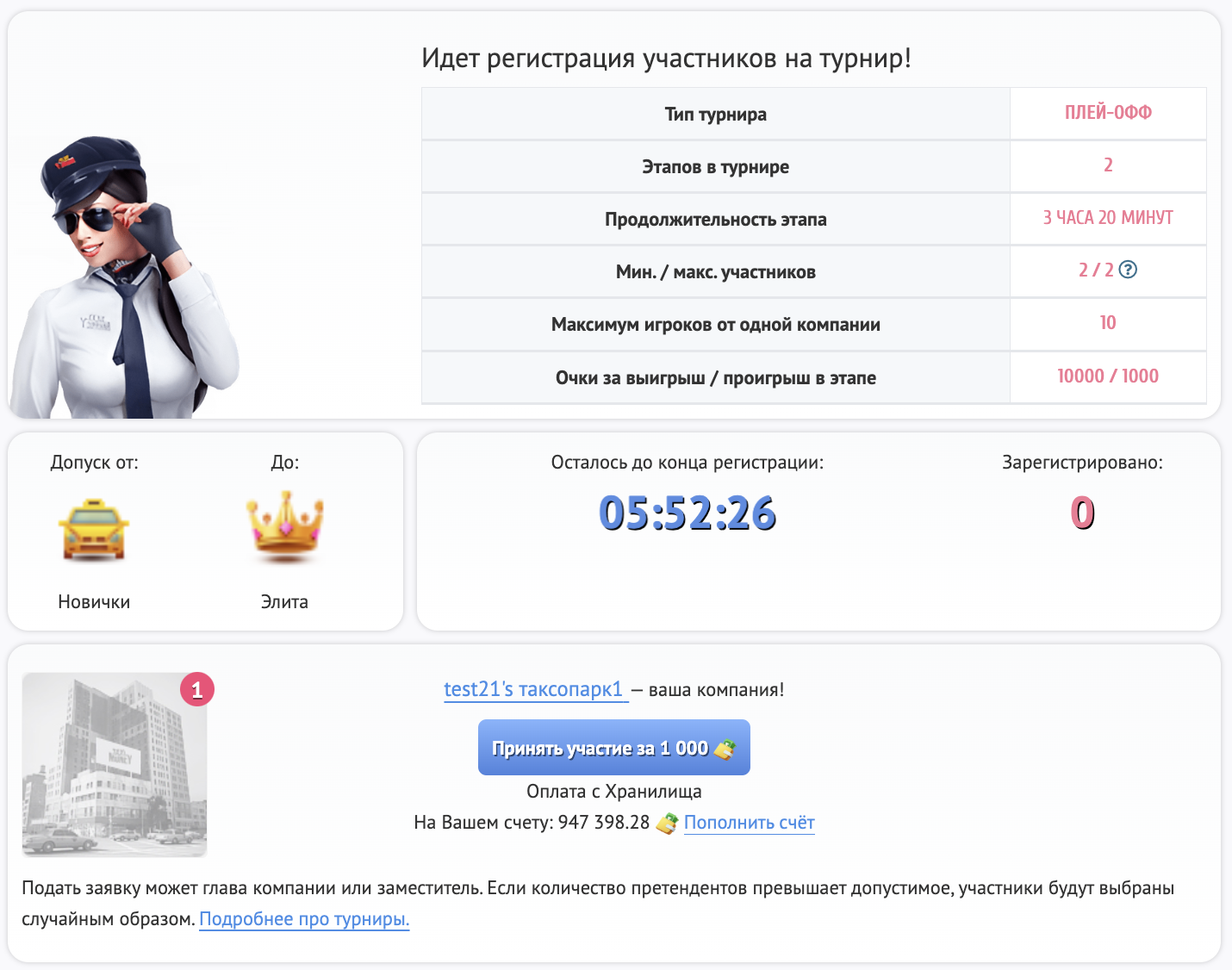Open the Подробнее про турниры link
This screenshot has width=1232, height=970.
304,919
